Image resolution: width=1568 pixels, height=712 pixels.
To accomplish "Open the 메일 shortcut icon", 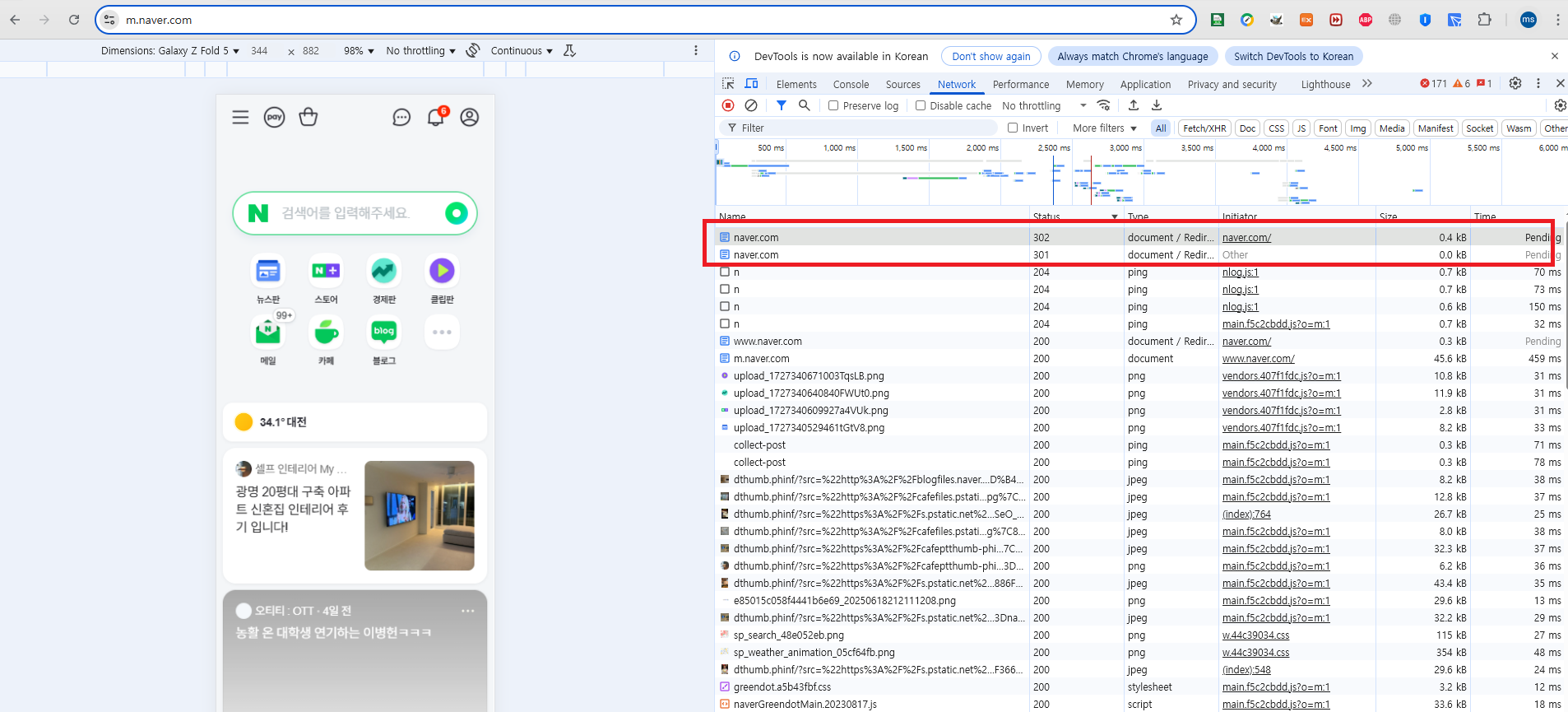I will (268, 333).
